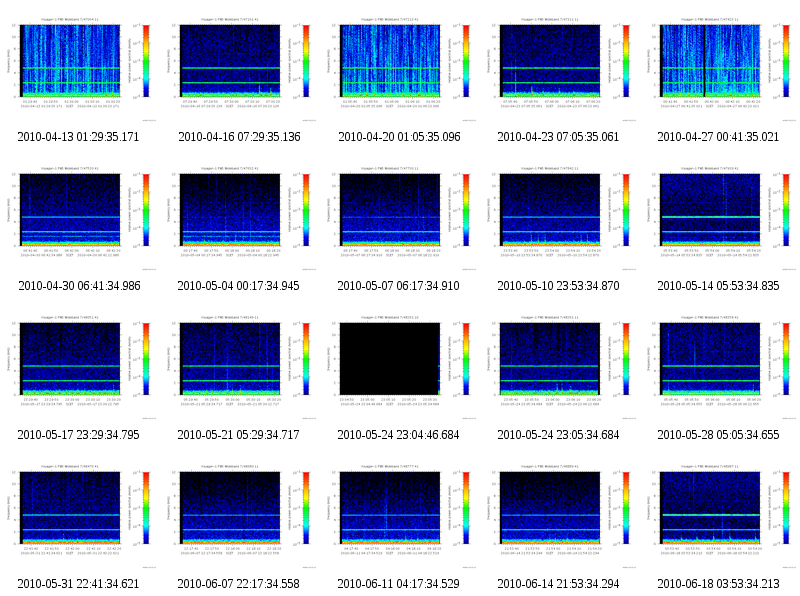800x596 pixels.
Task: Click the timestamp label "2010-04-30 06:41:34.986"
Action: pyautogui.click(x=79, y=286)
